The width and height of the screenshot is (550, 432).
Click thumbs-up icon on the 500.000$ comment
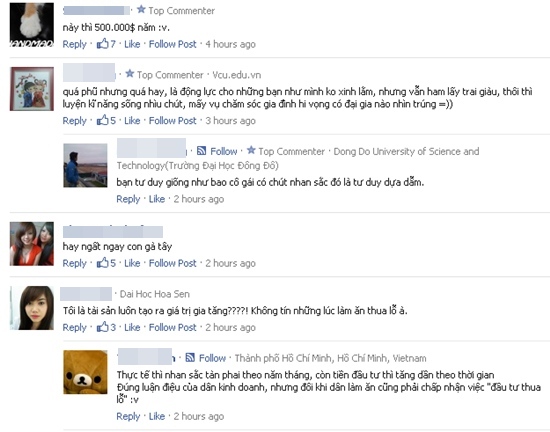(x=102, y=44)
